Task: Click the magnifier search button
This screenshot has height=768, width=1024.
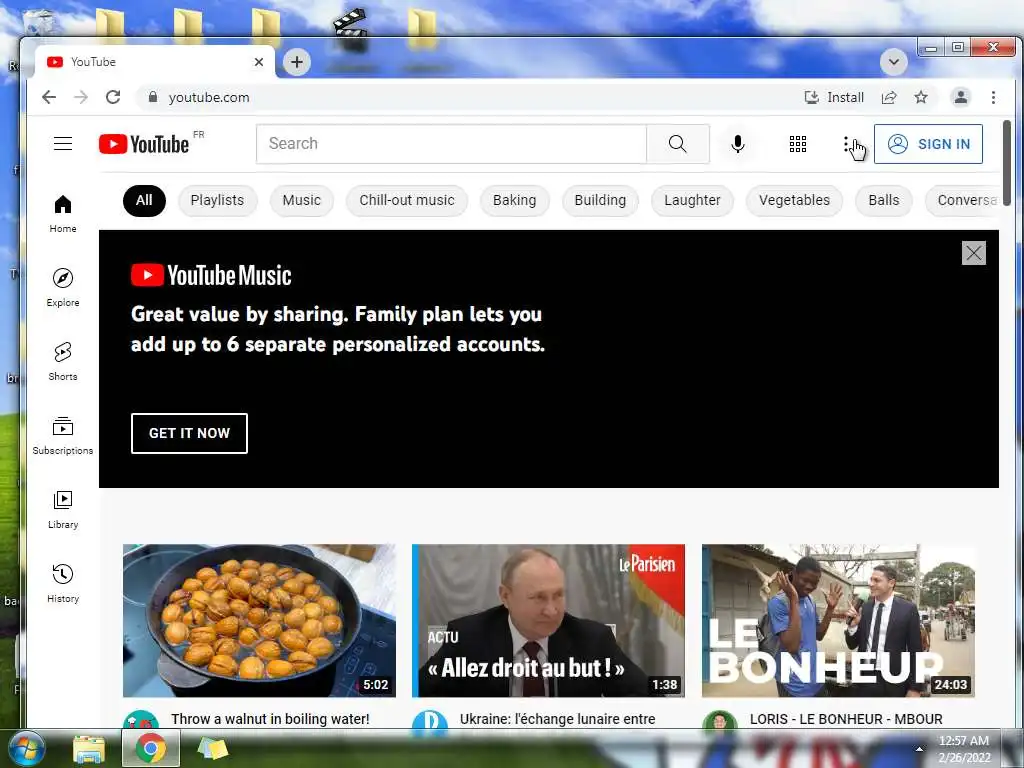Action: 678,144
